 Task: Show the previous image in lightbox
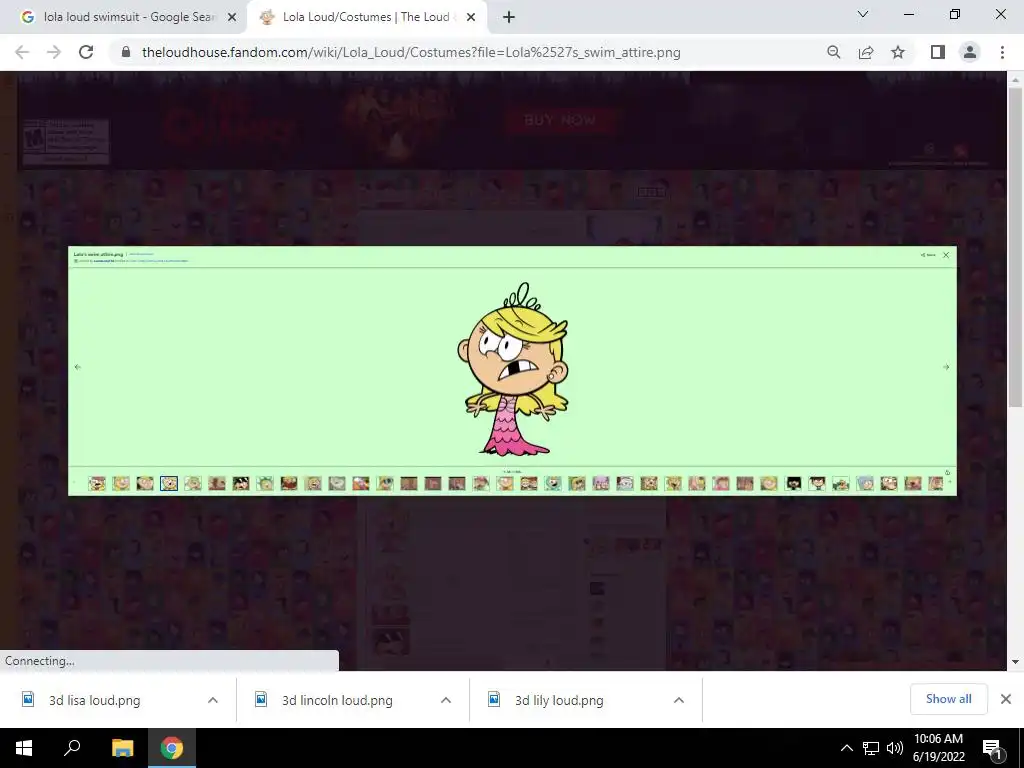tap(78, 367)
